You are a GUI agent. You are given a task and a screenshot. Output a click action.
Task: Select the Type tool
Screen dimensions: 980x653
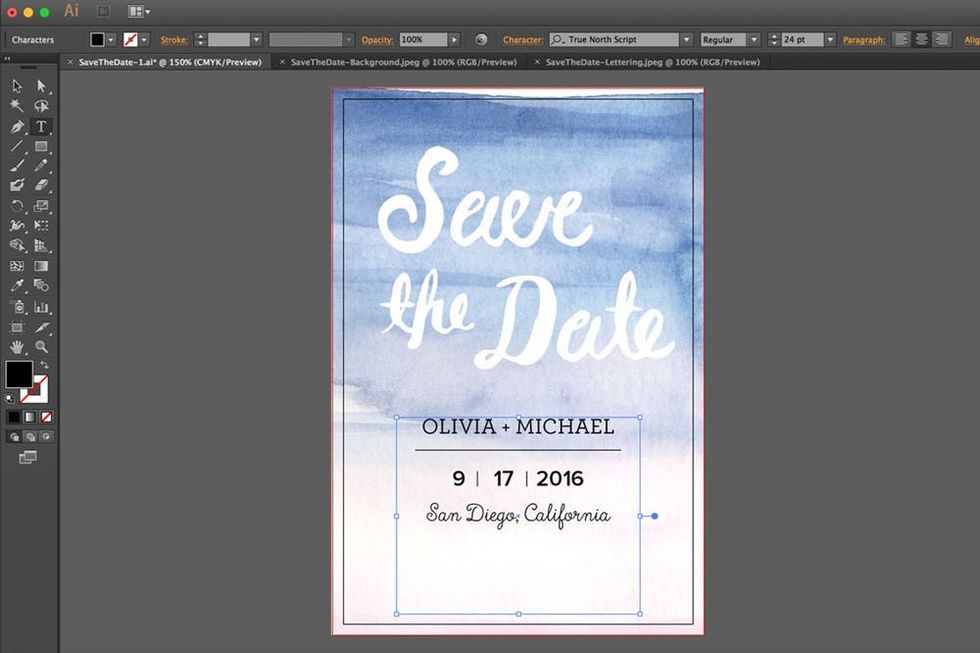click(x=41, y=127)
